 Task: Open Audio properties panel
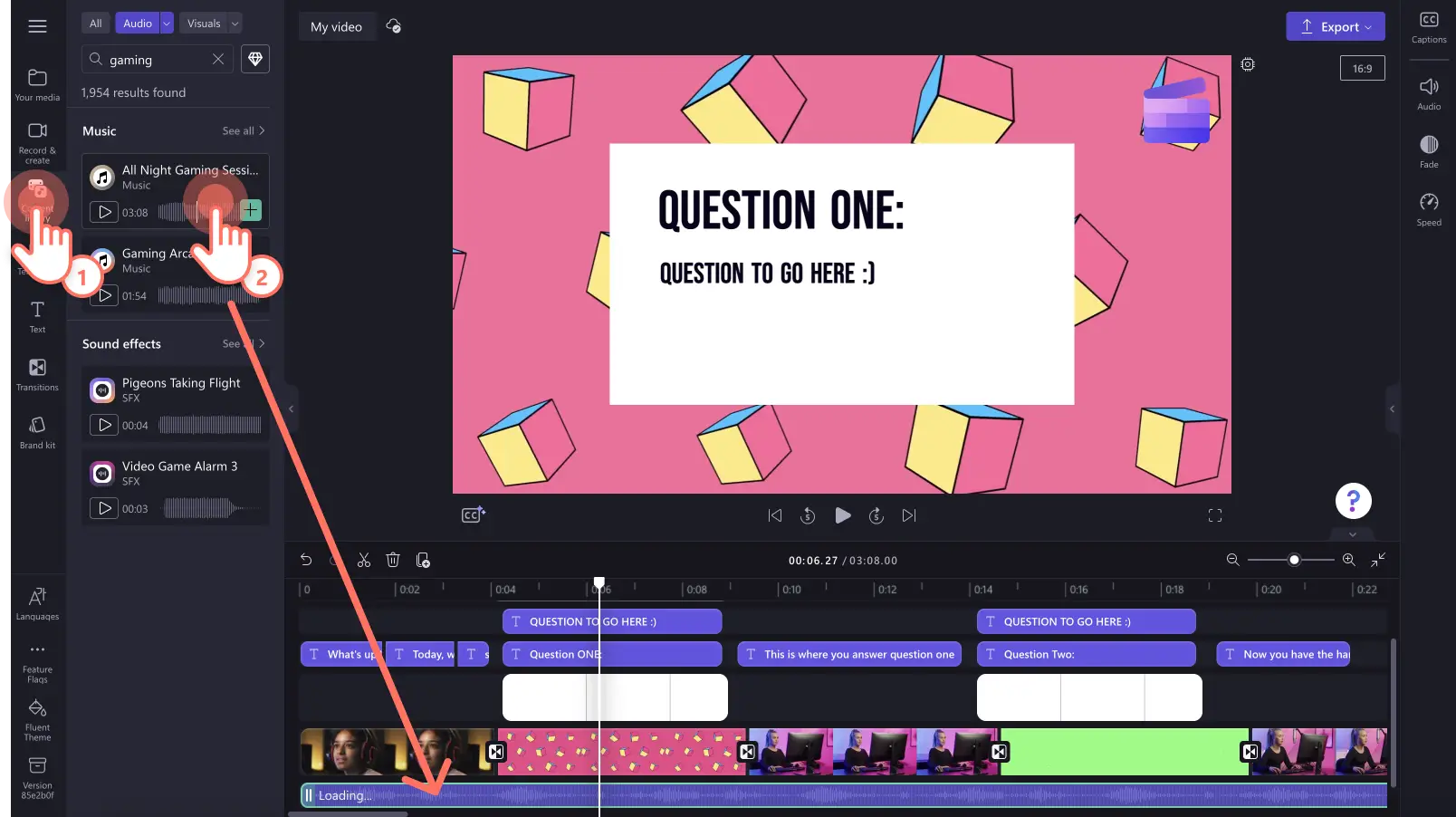[1429, 94]
